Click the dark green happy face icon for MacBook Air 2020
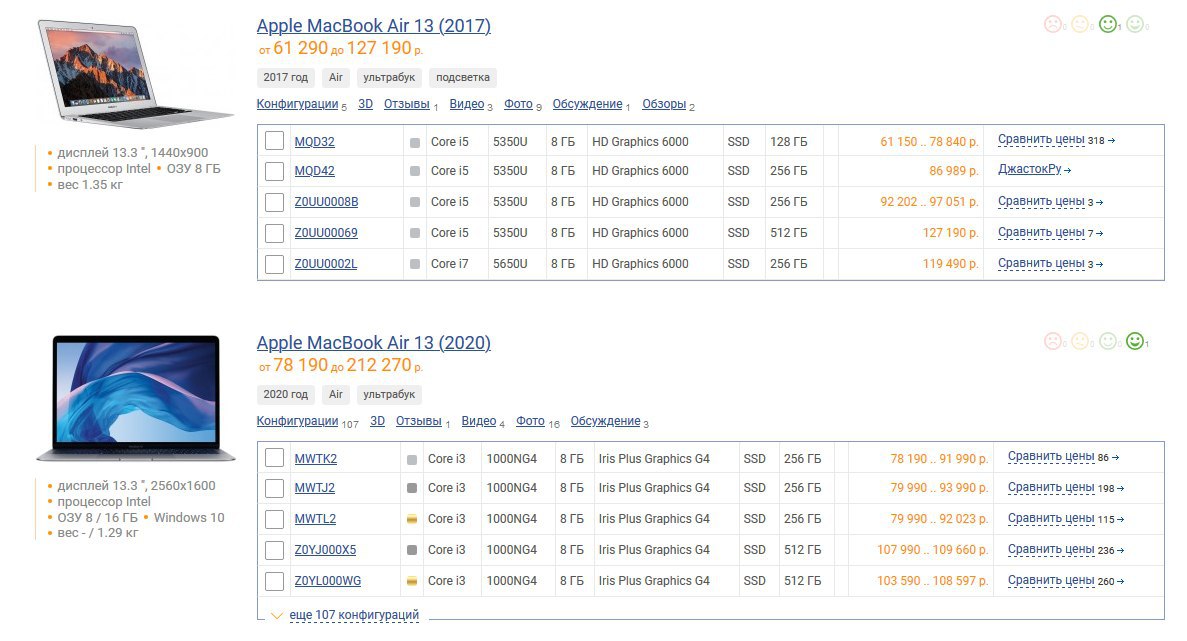This screenshot has width=1187, height=641. pyautogui.click(x=1135, y=341)
